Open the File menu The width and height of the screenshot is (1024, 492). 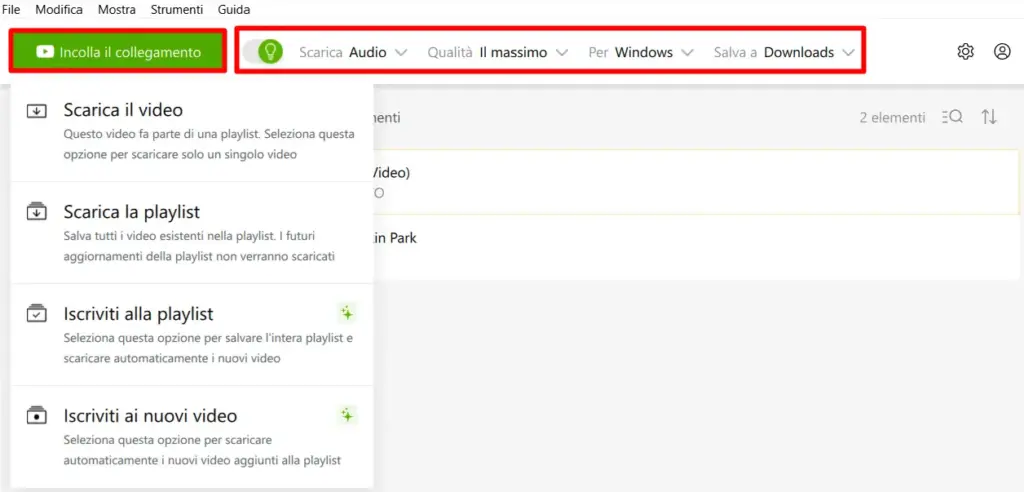11,10
